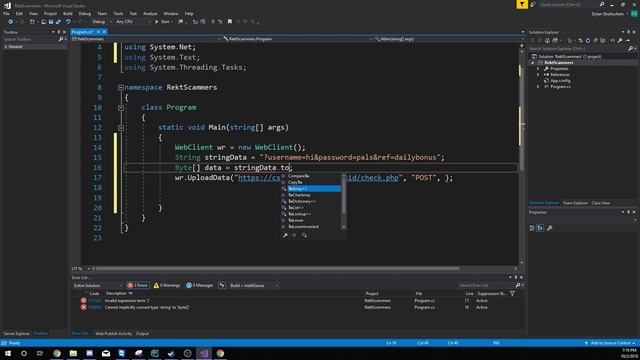
Task: Collapse the namespace RektScammers code block
Action: [x=121, y=87]
